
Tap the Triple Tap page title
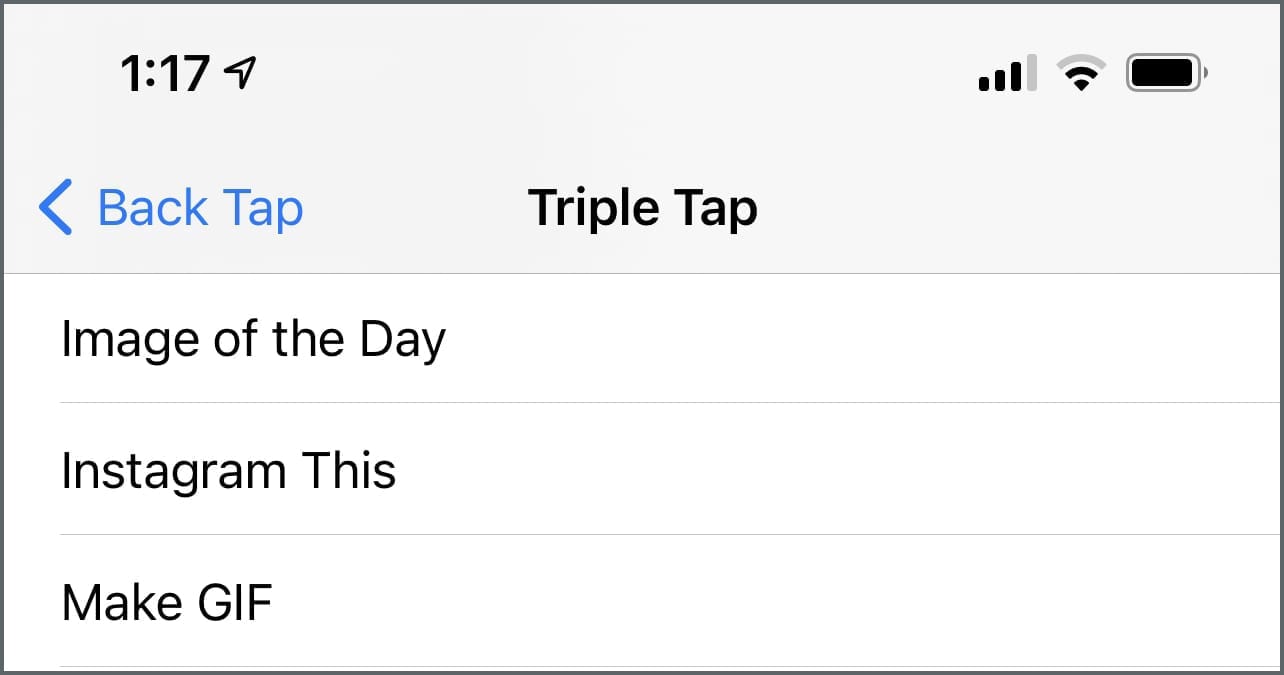[642, 208]
